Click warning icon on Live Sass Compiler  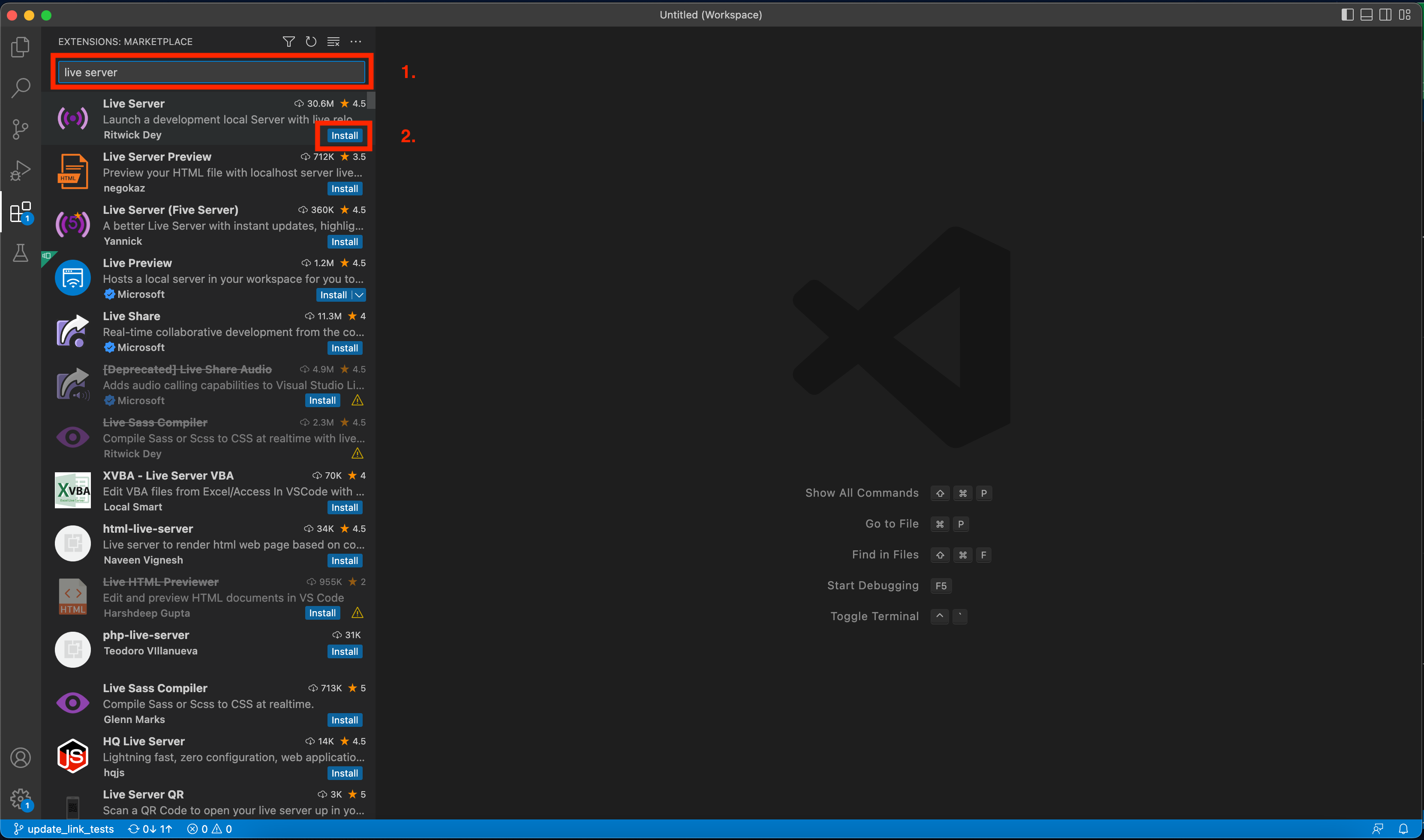(357, 453)
